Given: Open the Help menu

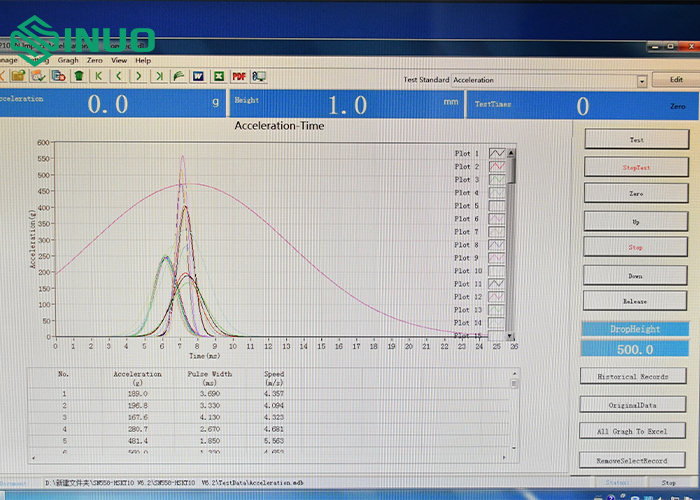Looking at the screenshot, I should (x=143, y=60).
